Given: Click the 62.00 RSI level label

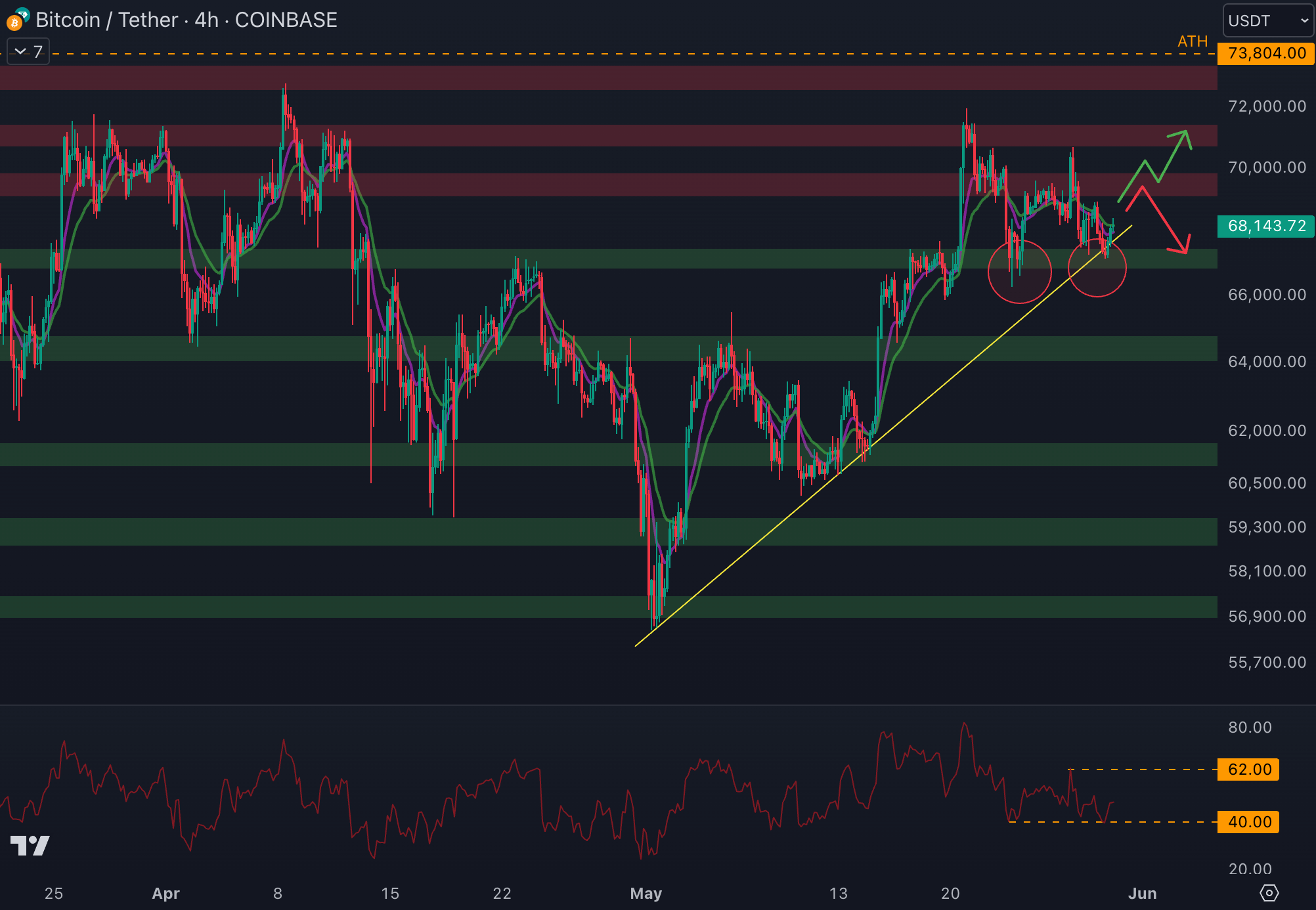Looking at the screenshot, I should point(1248,769).
